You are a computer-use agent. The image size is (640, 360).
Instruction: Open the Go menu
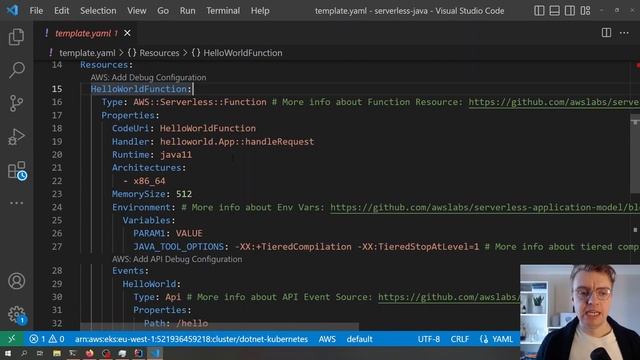pyautogui.click(x=163, y=11)
